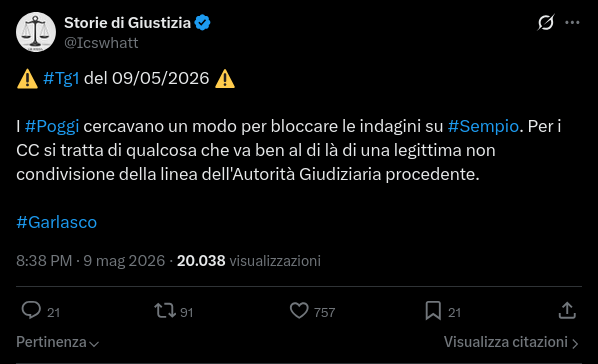Image resolution: width=598 pixels, height=364 pixels.
Task: Click the reply speech bubble icon
Action: click(31, 310)
